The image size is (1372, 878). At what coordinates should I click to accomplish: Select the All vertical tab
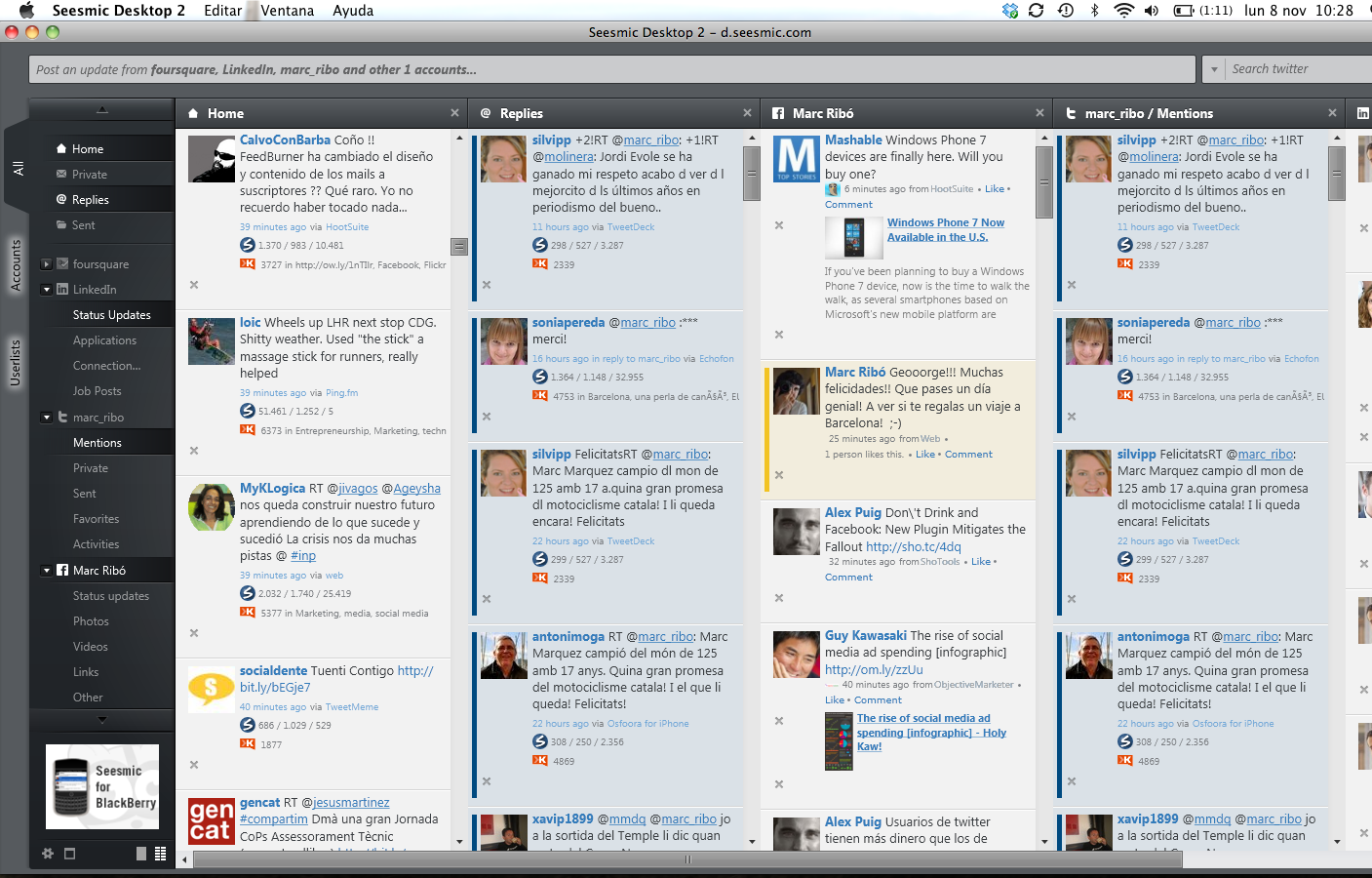(17, 168)
